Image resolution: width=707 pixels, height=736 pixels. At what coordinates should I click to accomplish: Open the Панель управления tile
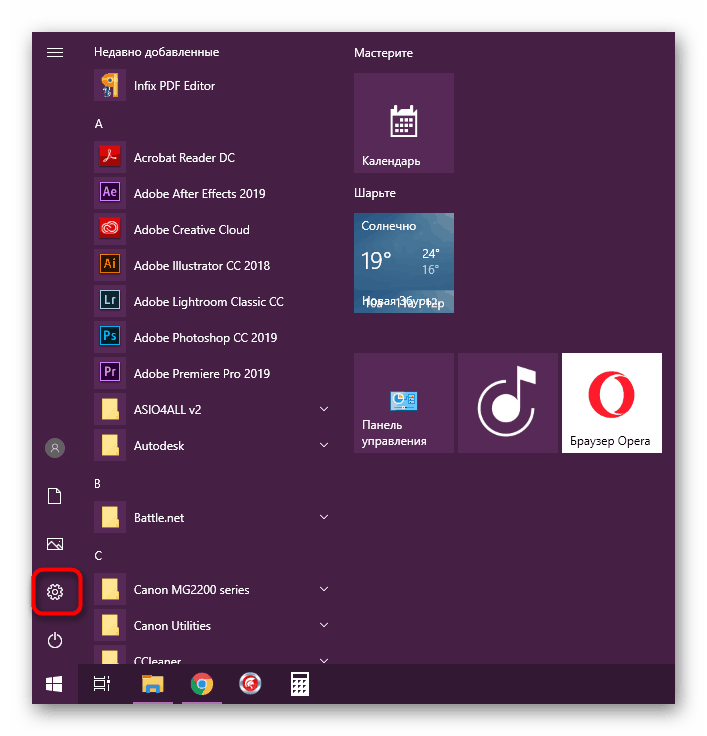pyautogui.click(x=404, y=403)
